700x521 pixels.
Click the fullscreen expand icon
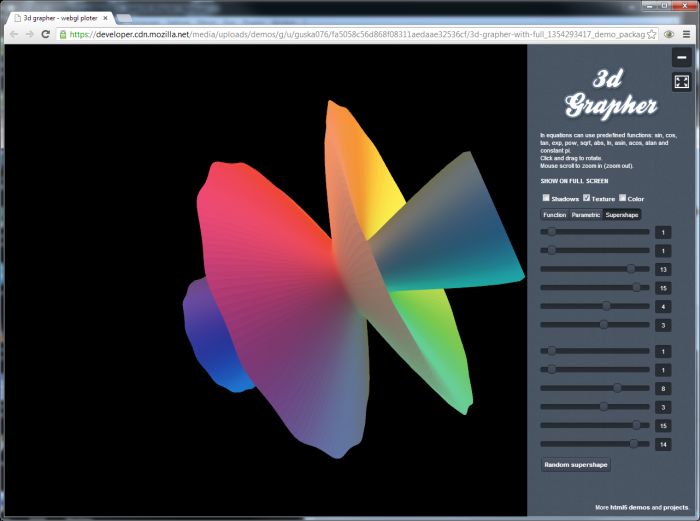point(681,82)
